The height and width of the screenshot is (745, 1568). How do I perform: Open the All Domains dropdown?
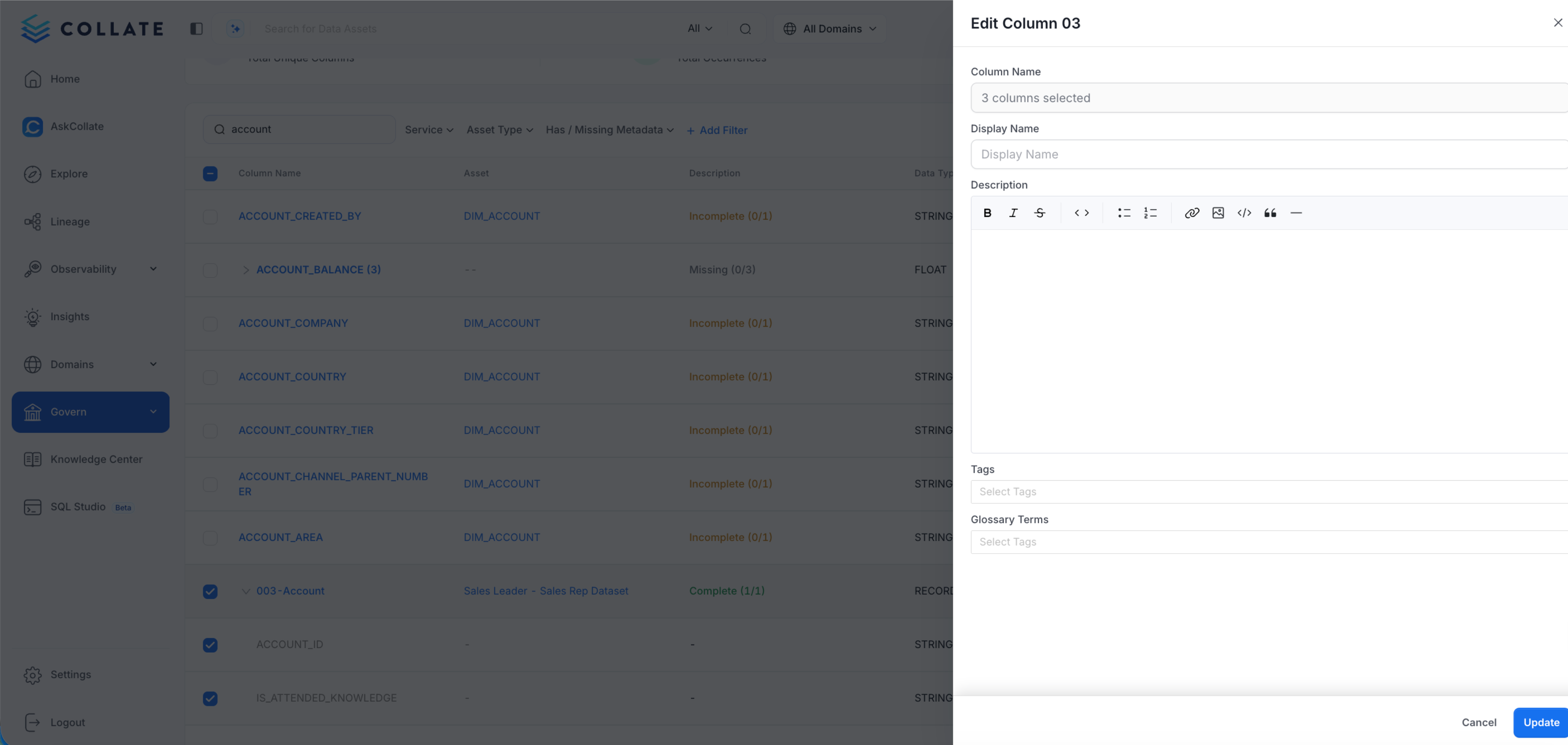pos(830,28)
